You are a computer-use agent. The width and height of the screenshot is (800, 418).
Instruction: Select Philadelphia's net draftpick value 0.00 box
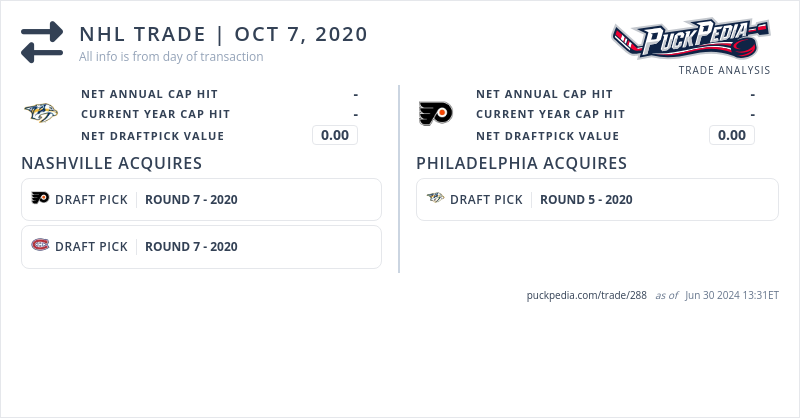(732, 135)
